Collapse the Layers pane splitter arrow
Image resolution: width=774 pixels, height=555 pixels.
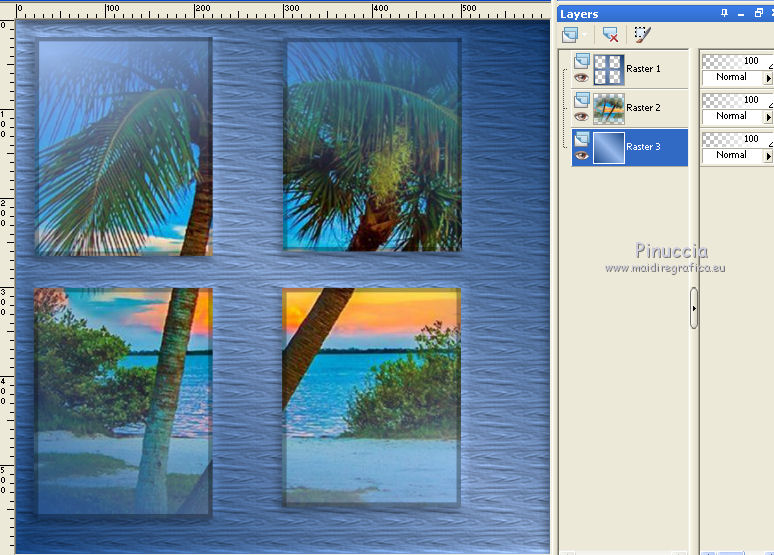tap(694, 308)
